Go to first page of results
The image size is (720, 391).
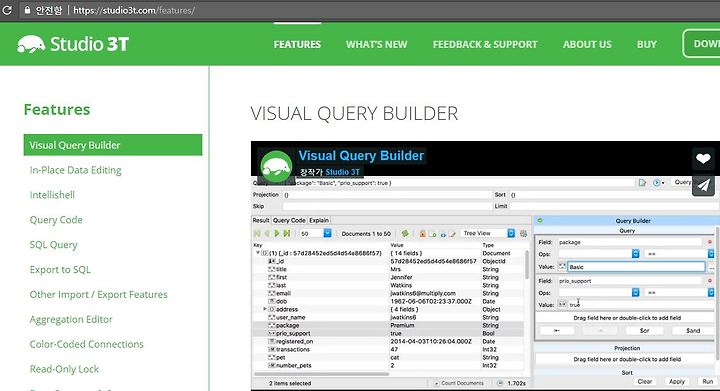click(x=257, y=234)
